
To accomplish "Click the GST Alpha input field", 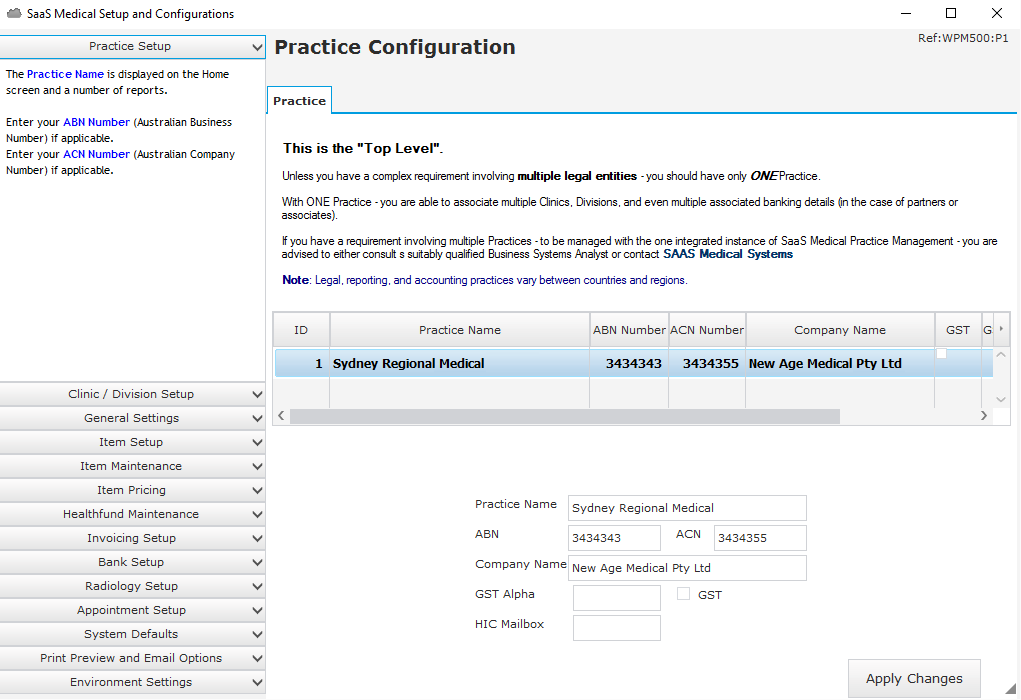I will [x=617, y=598].
